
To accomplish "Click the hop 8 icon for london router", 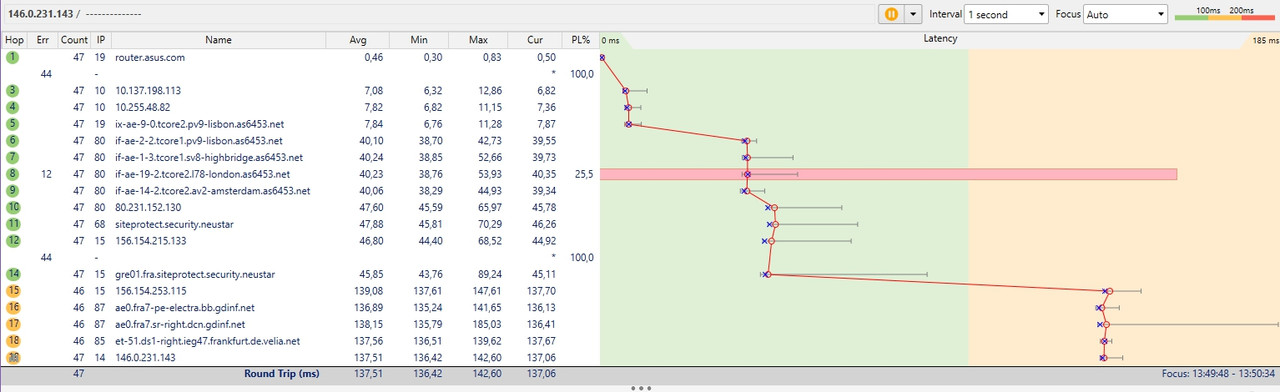I will (13, 174).
